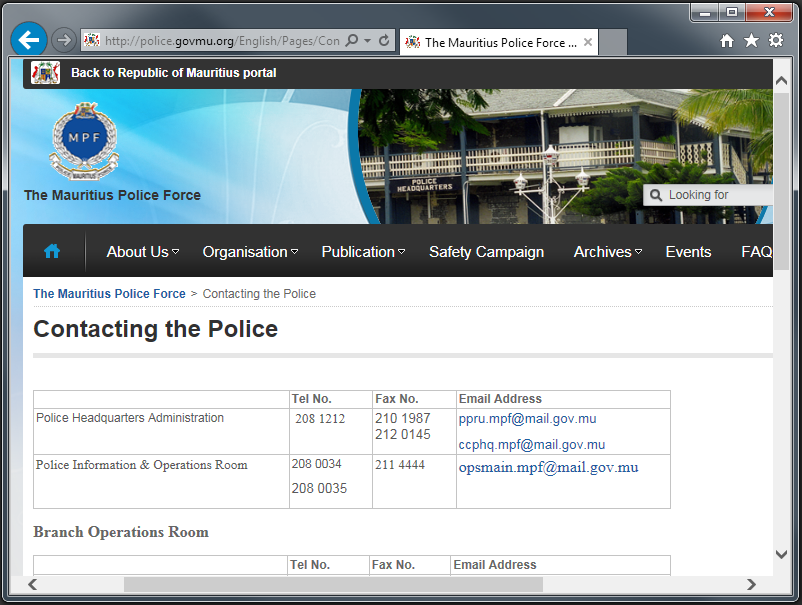Go to site home via house icon
This screenshot has height=605, width=802.
(x=52, y=251)
